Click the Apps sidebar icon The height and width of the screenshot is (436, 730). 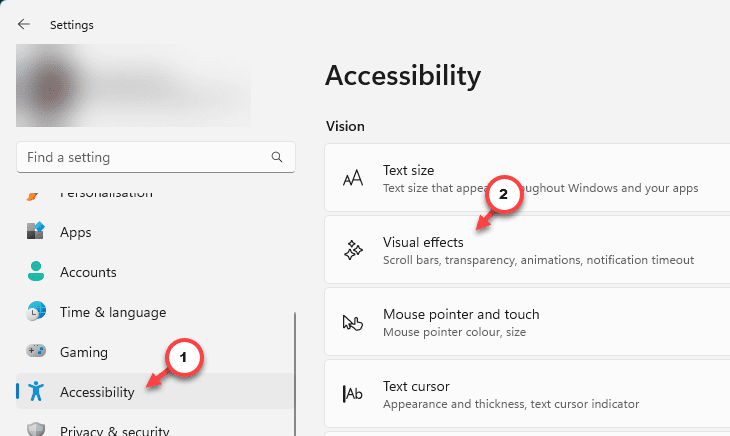pyautogui.click(x=35, y=231)
